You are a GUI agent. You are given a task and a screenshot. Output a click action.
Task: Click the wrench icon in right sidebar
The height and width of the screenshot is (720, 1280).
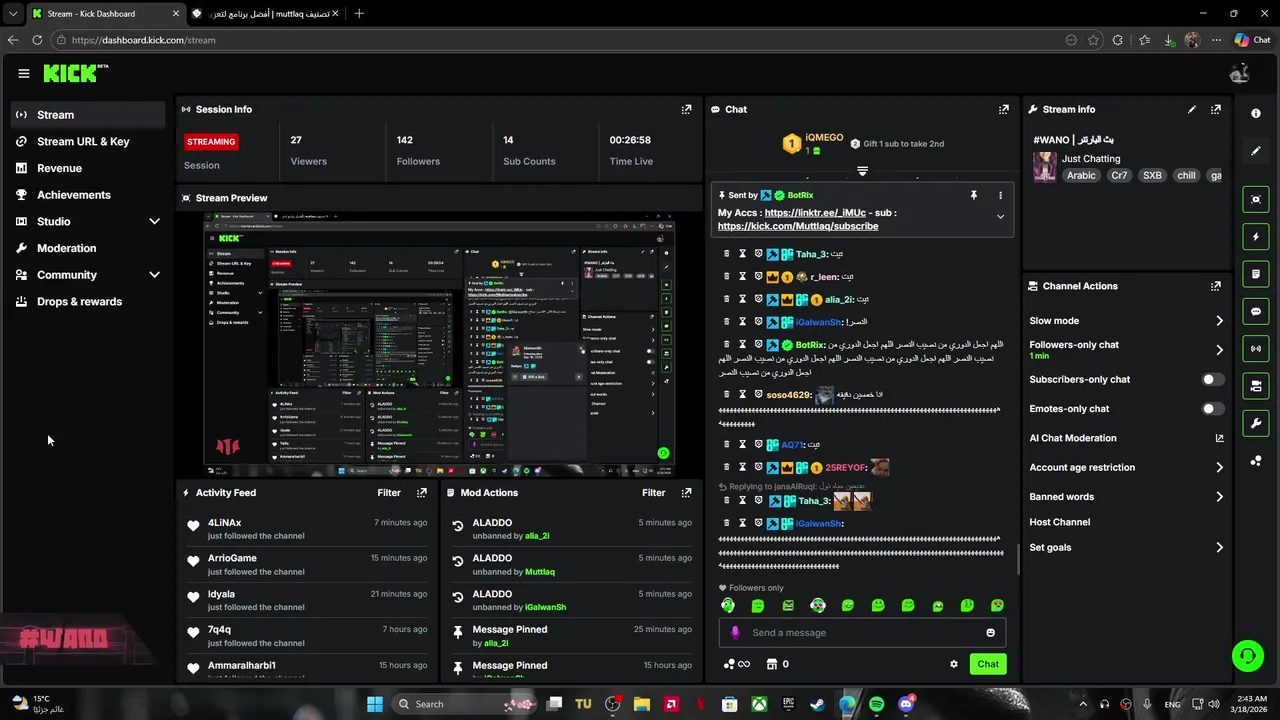[x=1256, y=423]
